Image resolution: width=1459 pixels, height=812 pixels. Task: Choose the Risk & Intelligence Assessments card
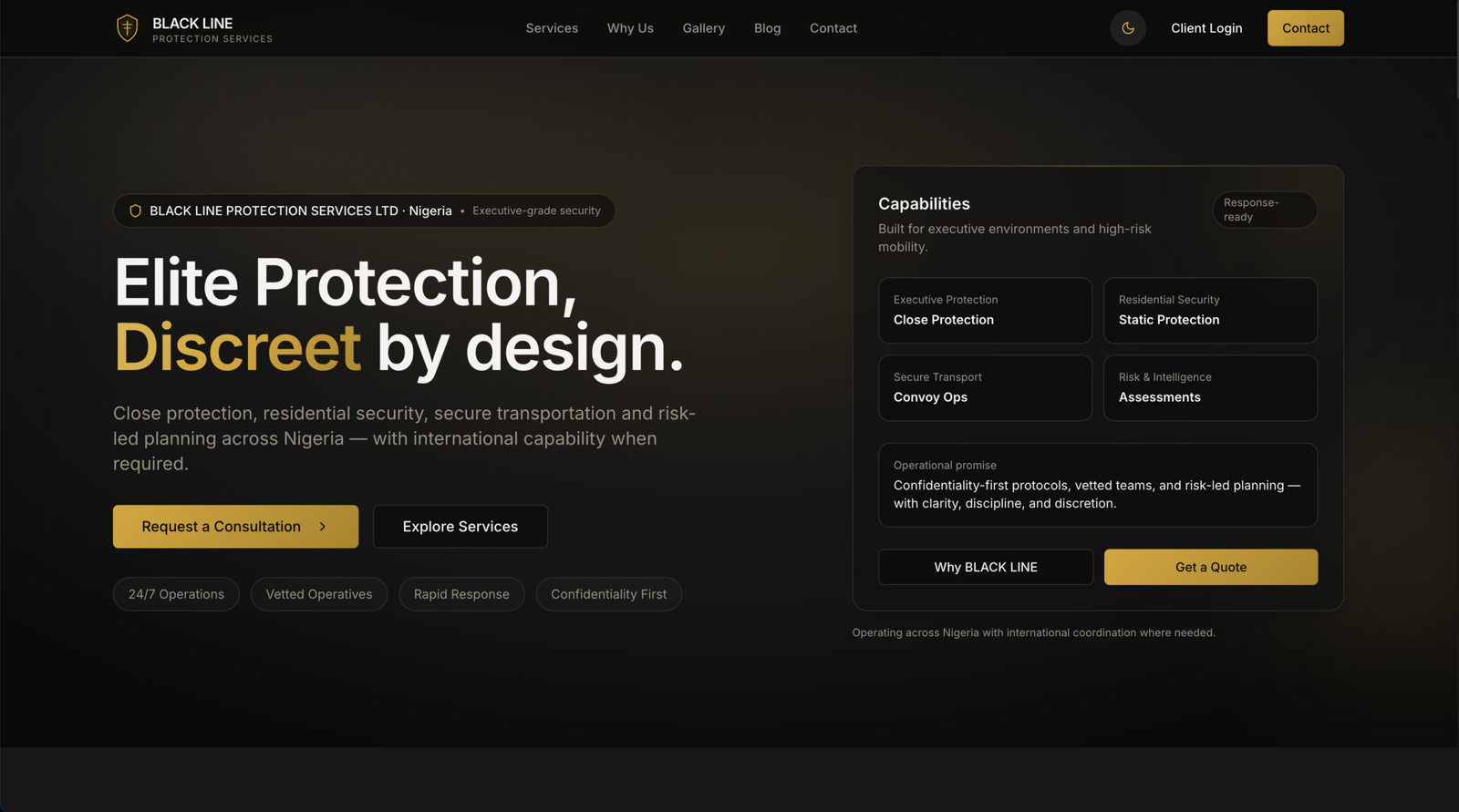point(1210,388)
